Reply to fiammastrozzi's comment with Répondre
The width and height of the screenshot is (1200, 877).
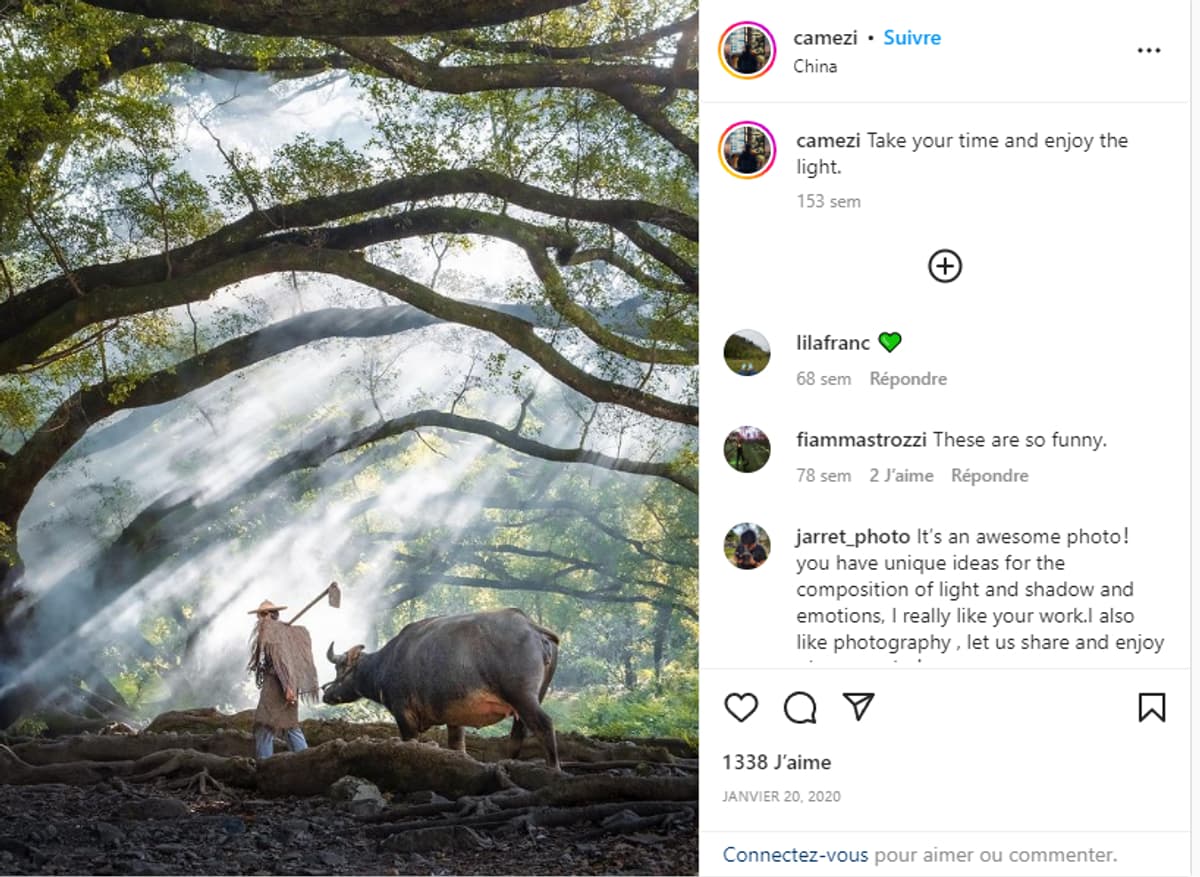coord(989,476)
